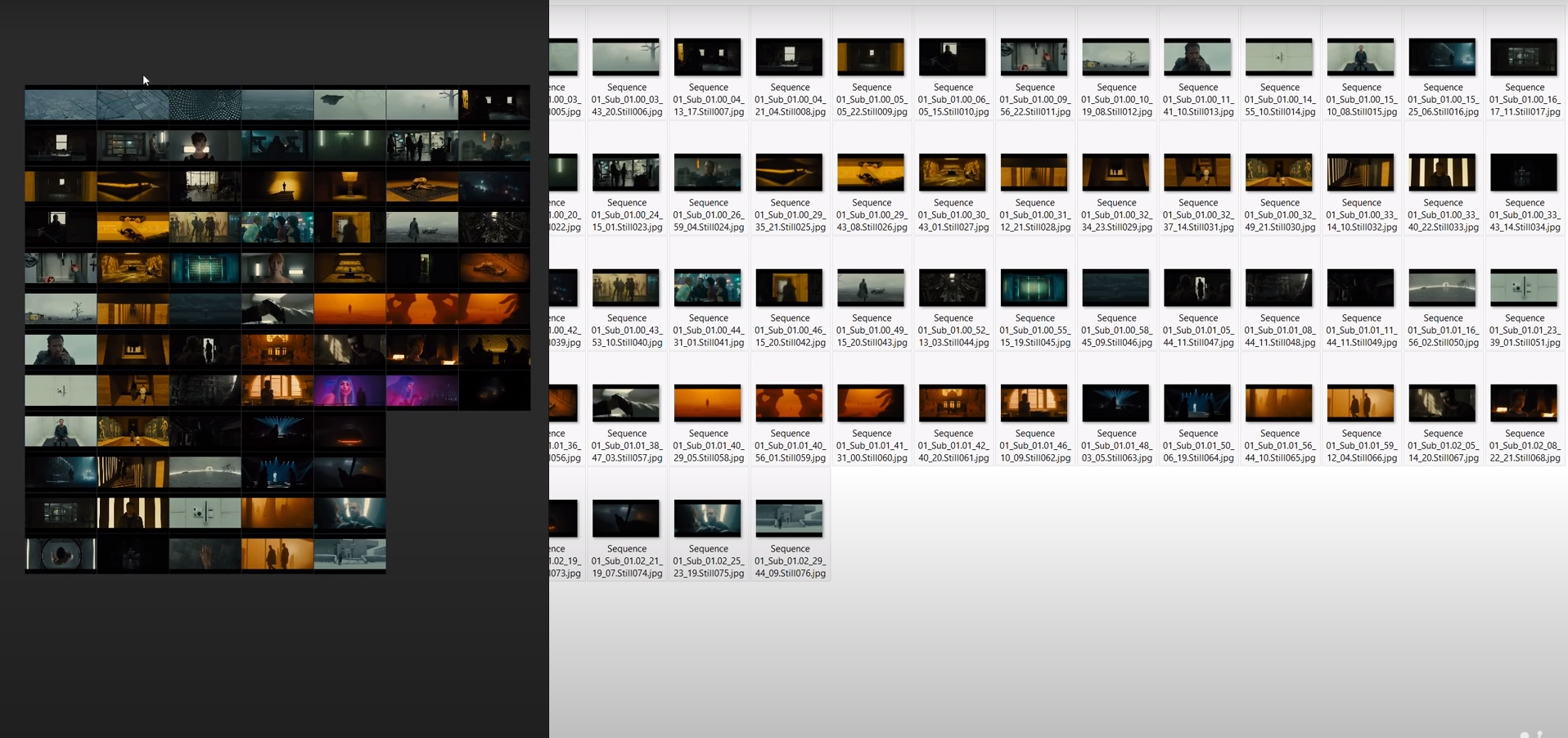
Task: Click the Still023.jpg silhouettes thumbnail
Action: pos(626,173)
